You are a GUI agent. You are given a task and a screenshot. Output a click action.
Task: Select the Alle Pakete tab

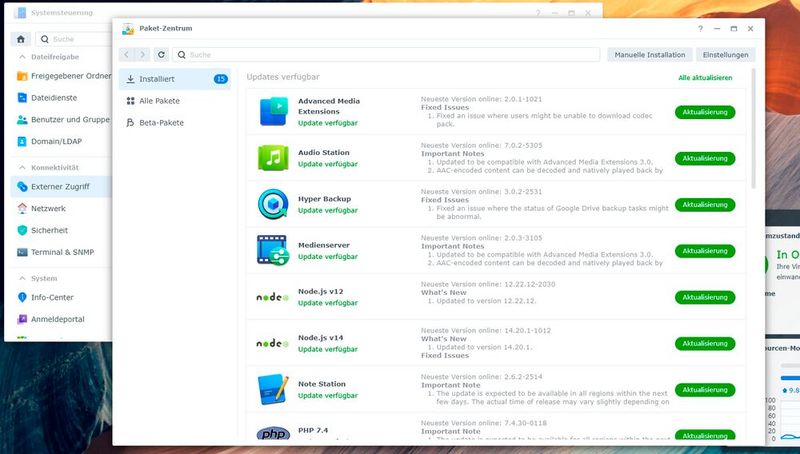tap(175, 101)
